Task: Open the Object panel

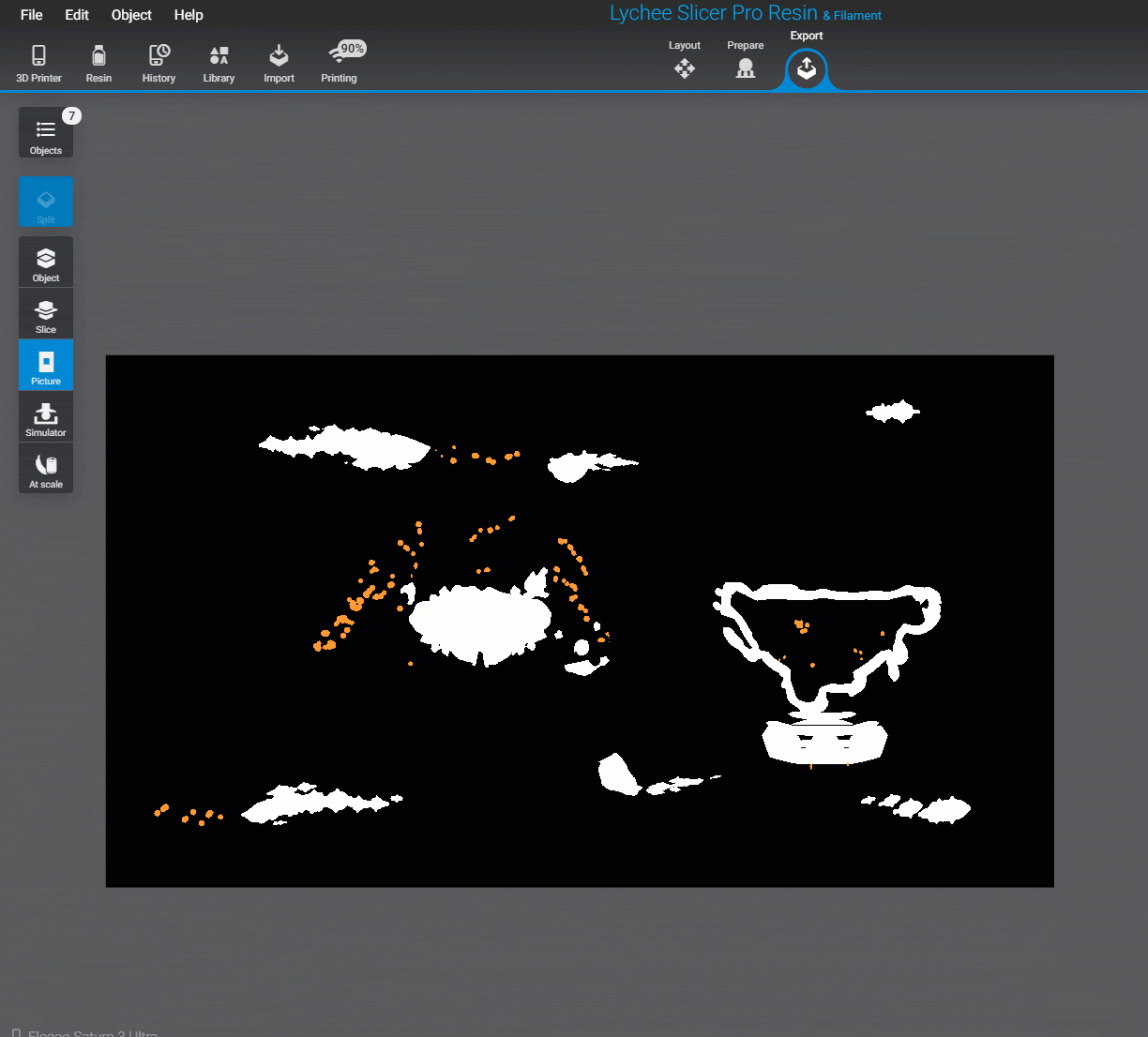Action: [x=45, y=261]
